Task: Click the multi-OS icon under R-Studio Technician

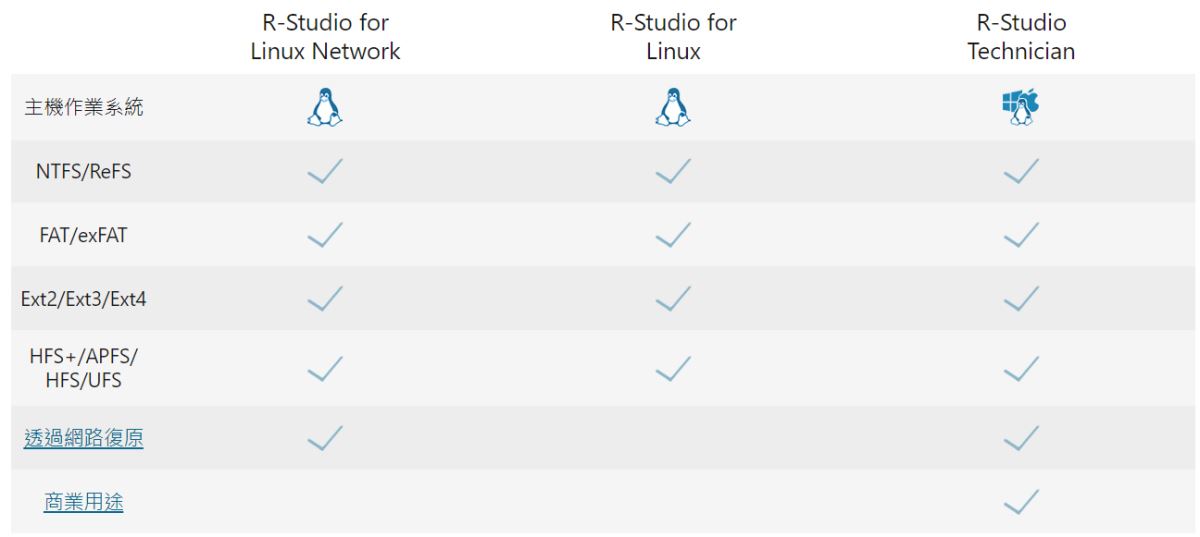Action: (x=1021, y=107)
